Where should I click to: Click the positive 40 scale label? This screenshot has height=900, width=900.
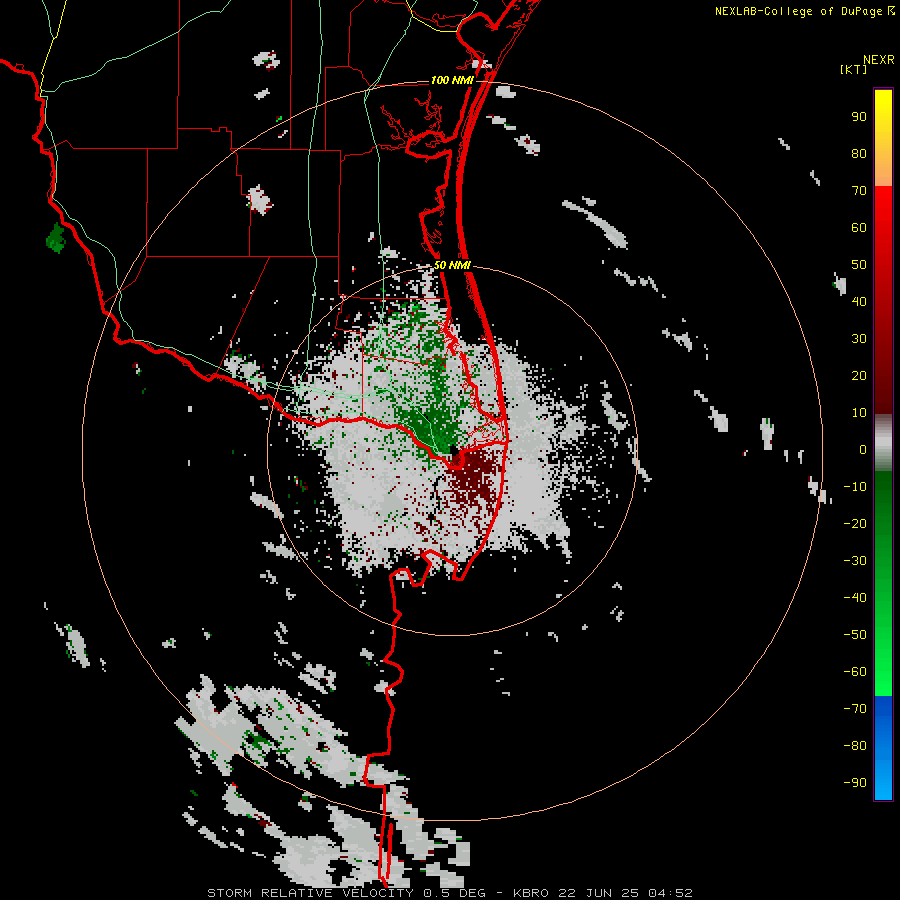[x=859, y=301]
